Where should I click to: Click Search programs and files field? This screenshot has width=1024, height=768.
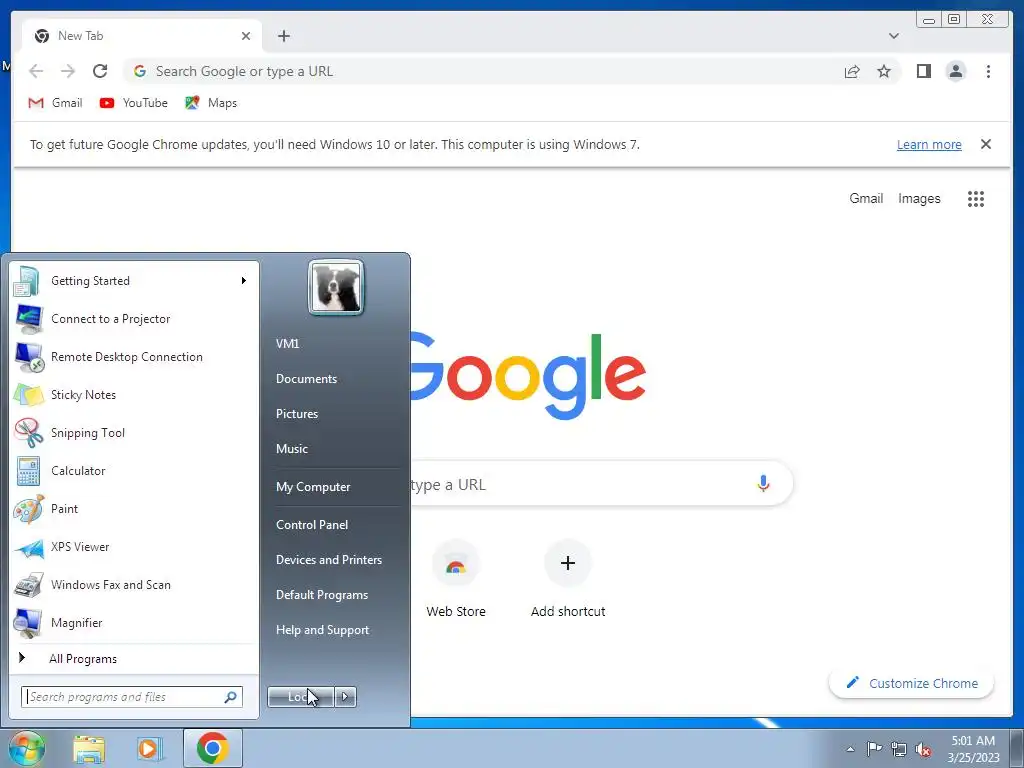pyautogui.click(x=131, y=697)
